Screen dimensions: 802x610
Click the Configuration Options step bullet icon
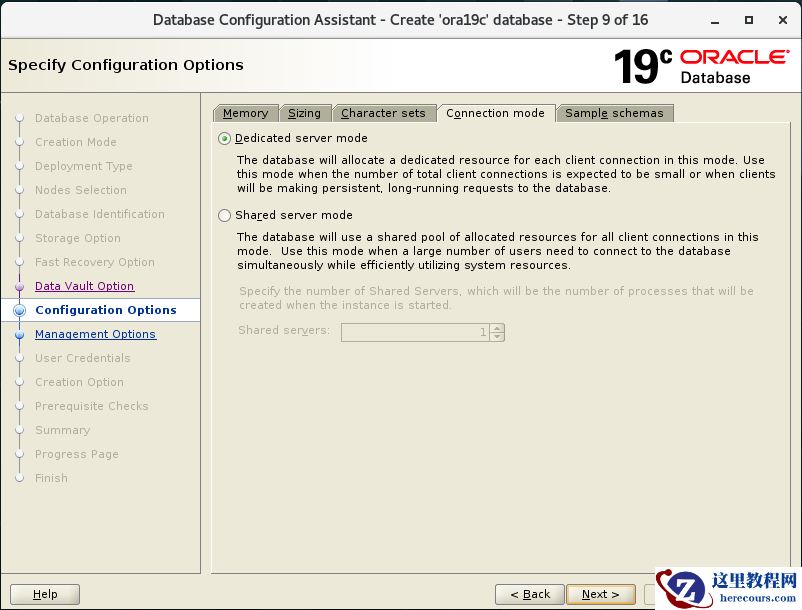point(19,310)
